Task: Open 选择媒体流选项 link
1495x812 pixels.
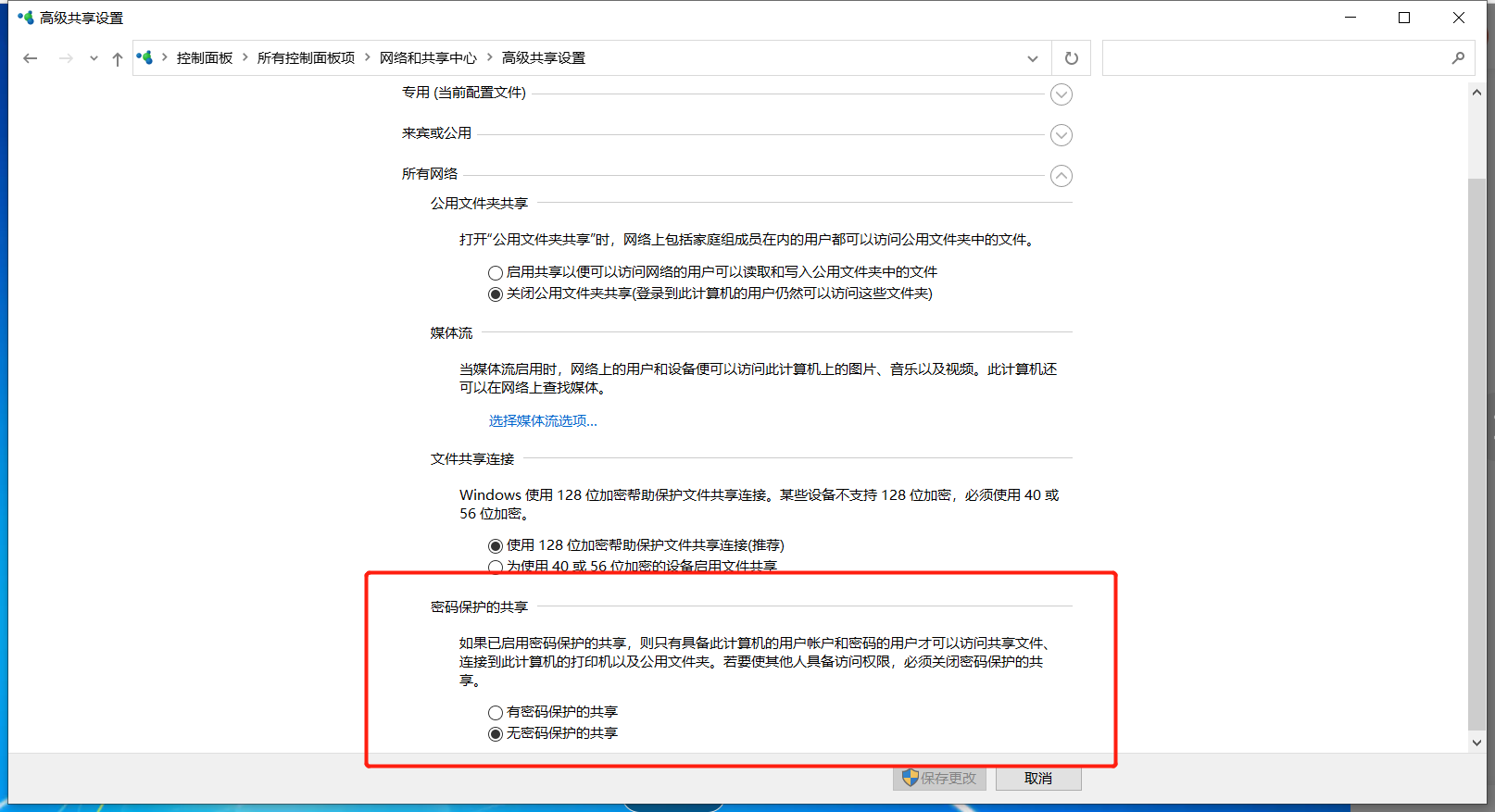Action: coord(543,420)
